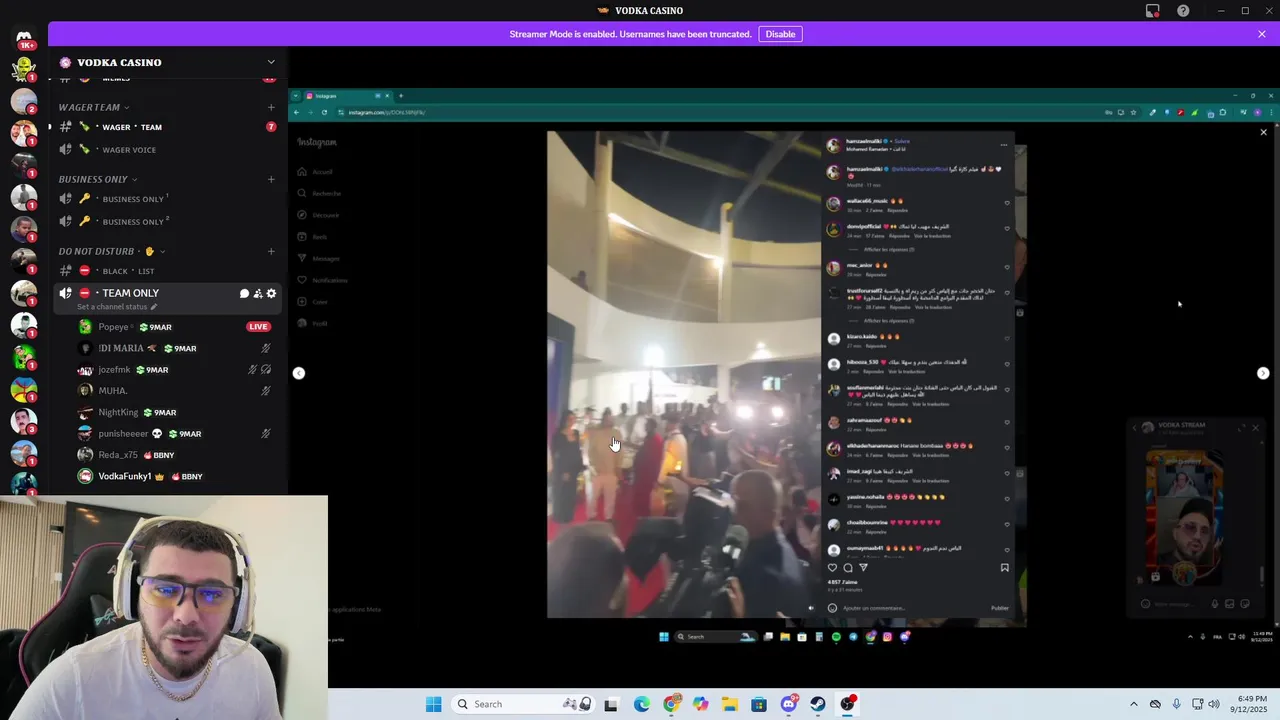Click the invite people icon on TEAM ONLY

[x=258, y=293]
